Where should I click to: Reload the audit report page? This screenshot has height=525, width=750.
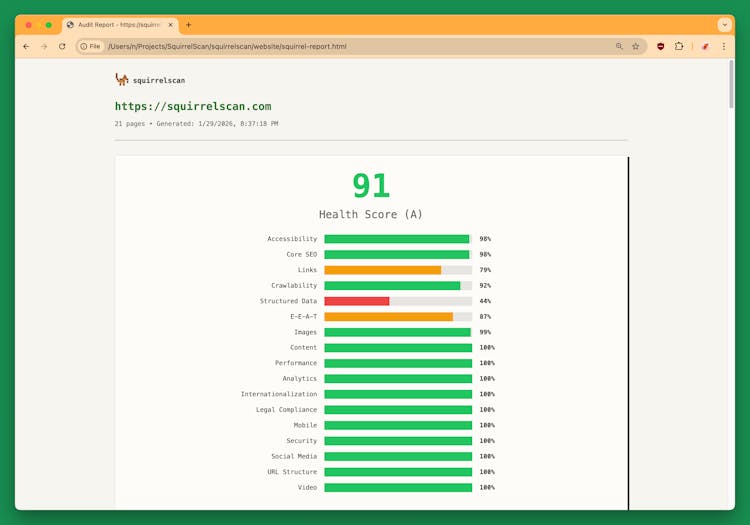tap(62, 46)
